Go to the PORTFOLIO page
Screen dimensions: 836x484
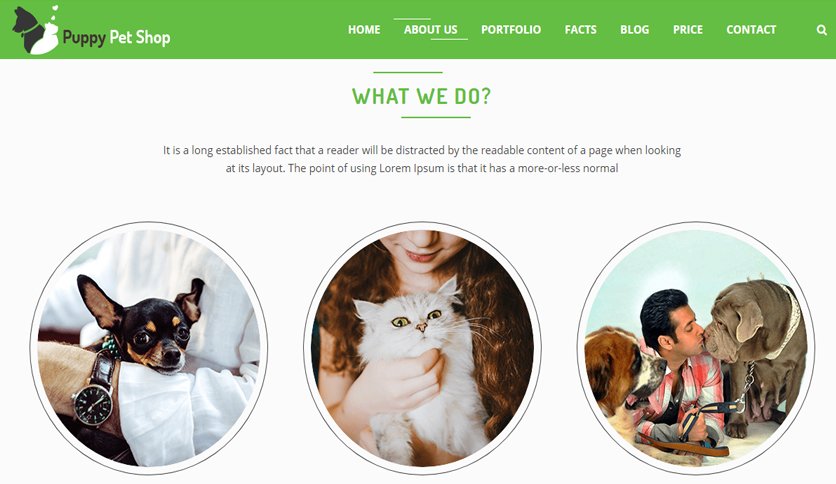click(x=511, y=30)
